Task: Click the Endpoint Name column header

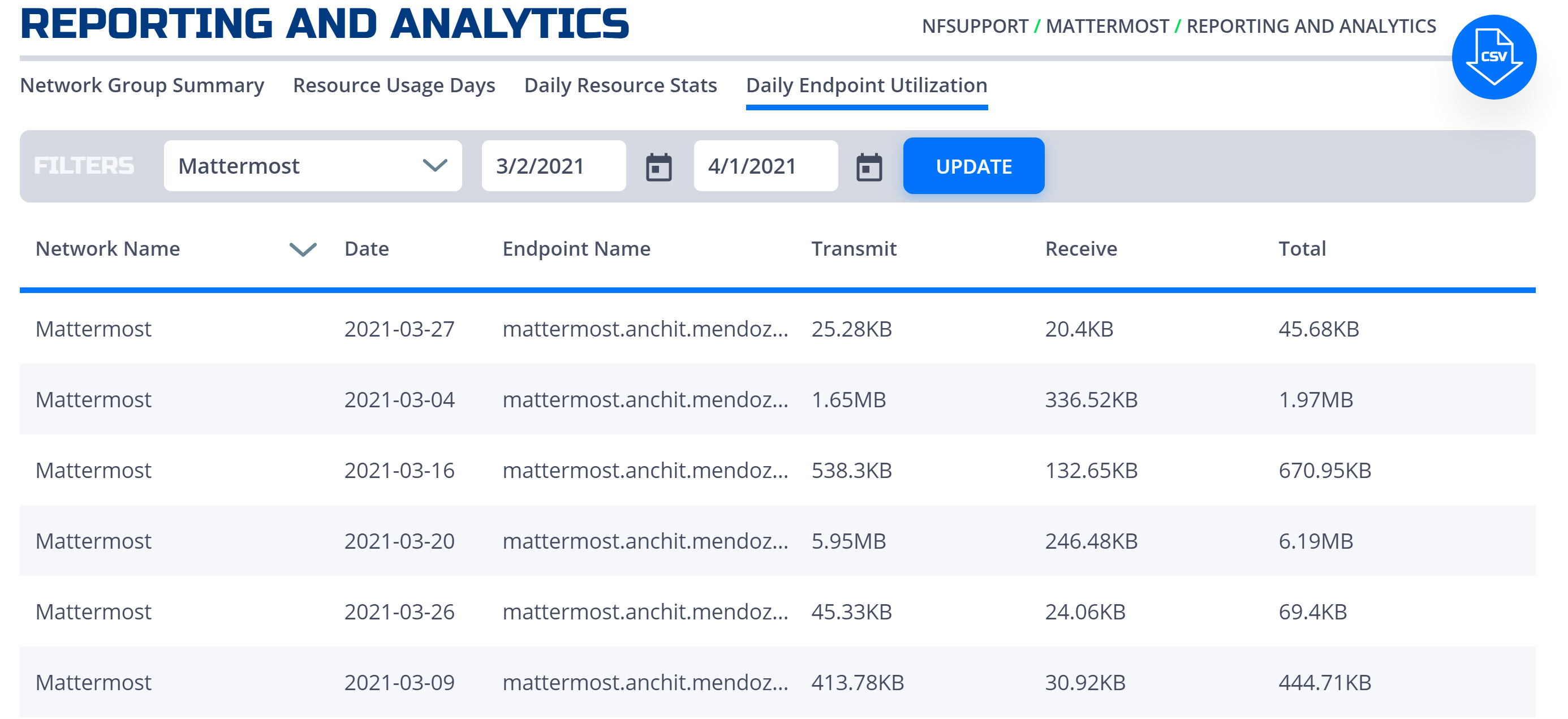Action: (x=576, y=249)
